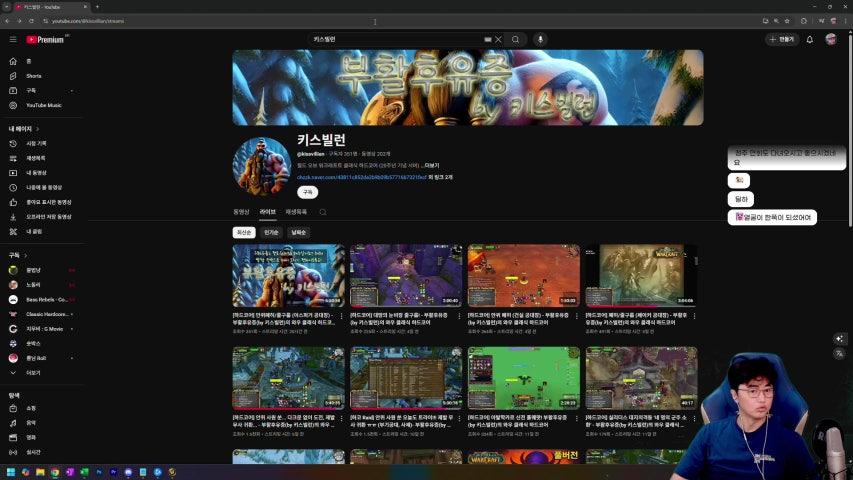This screenshot has width=853, height=480.
Task: Open subscription Bass Rebels channel
Action: tap(44, 300)
